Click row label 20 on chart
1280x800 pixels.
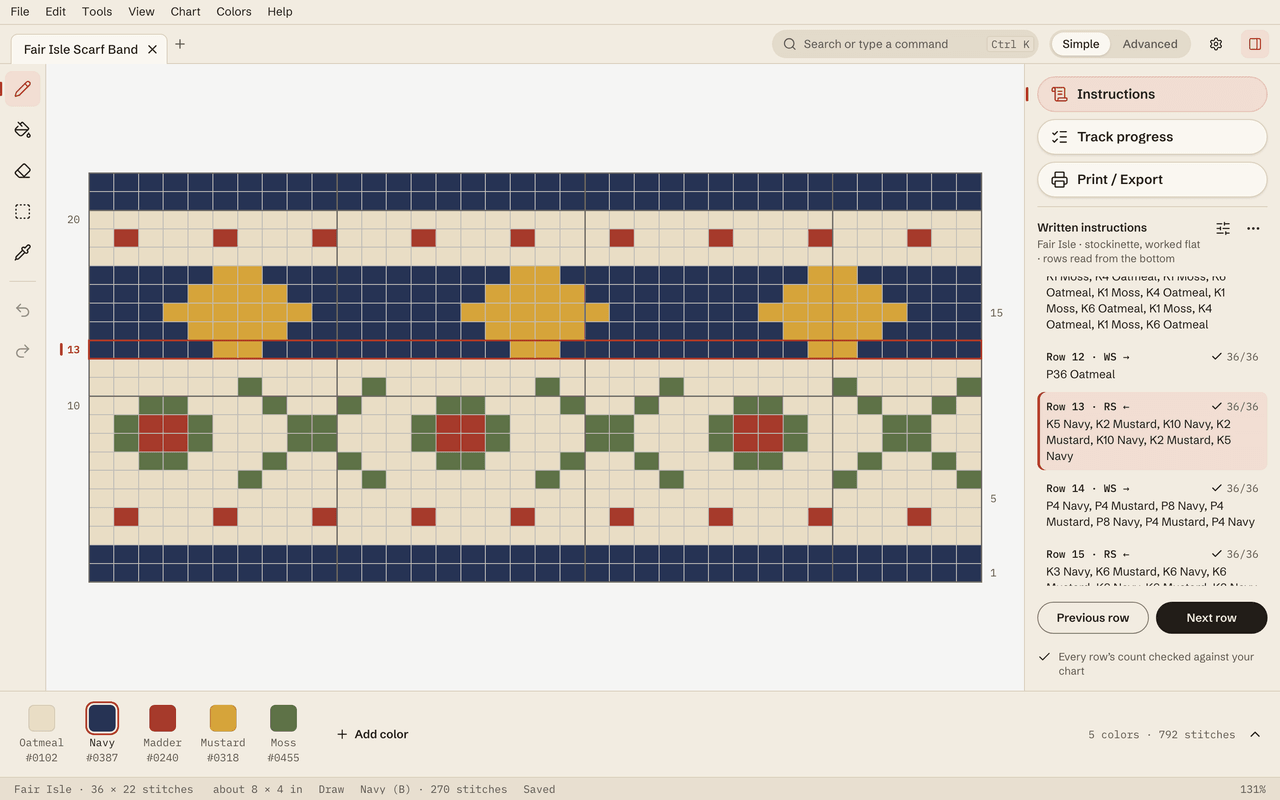click(73, 220)
